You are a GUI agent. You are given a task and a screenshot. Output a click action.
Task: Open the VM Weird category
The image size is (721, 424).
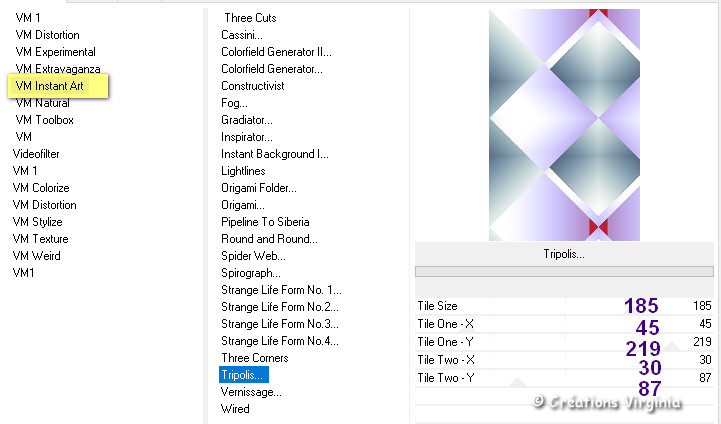(x=36, y=256)
